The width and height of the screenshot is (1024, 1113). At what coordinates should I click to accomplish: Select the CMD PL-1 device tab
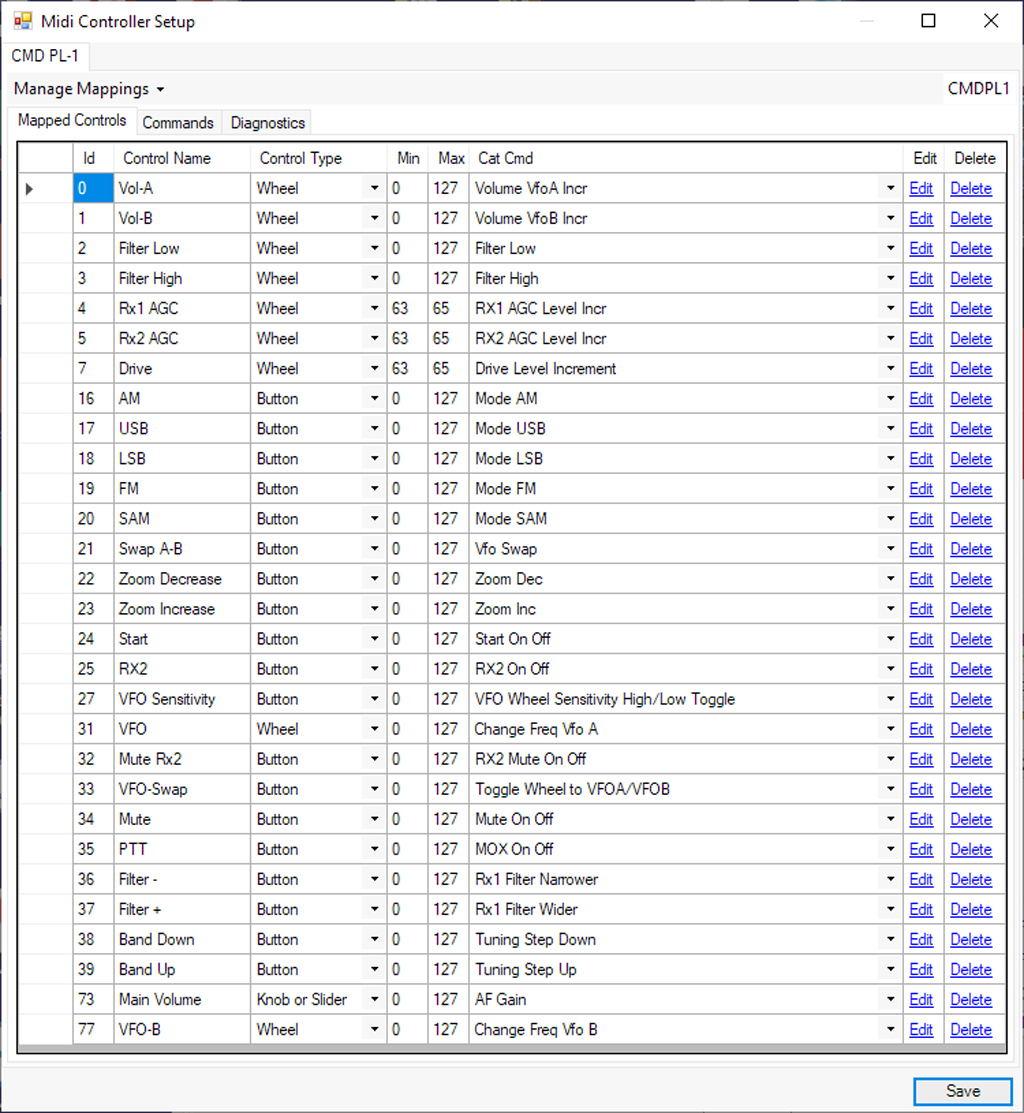[45, 55]
